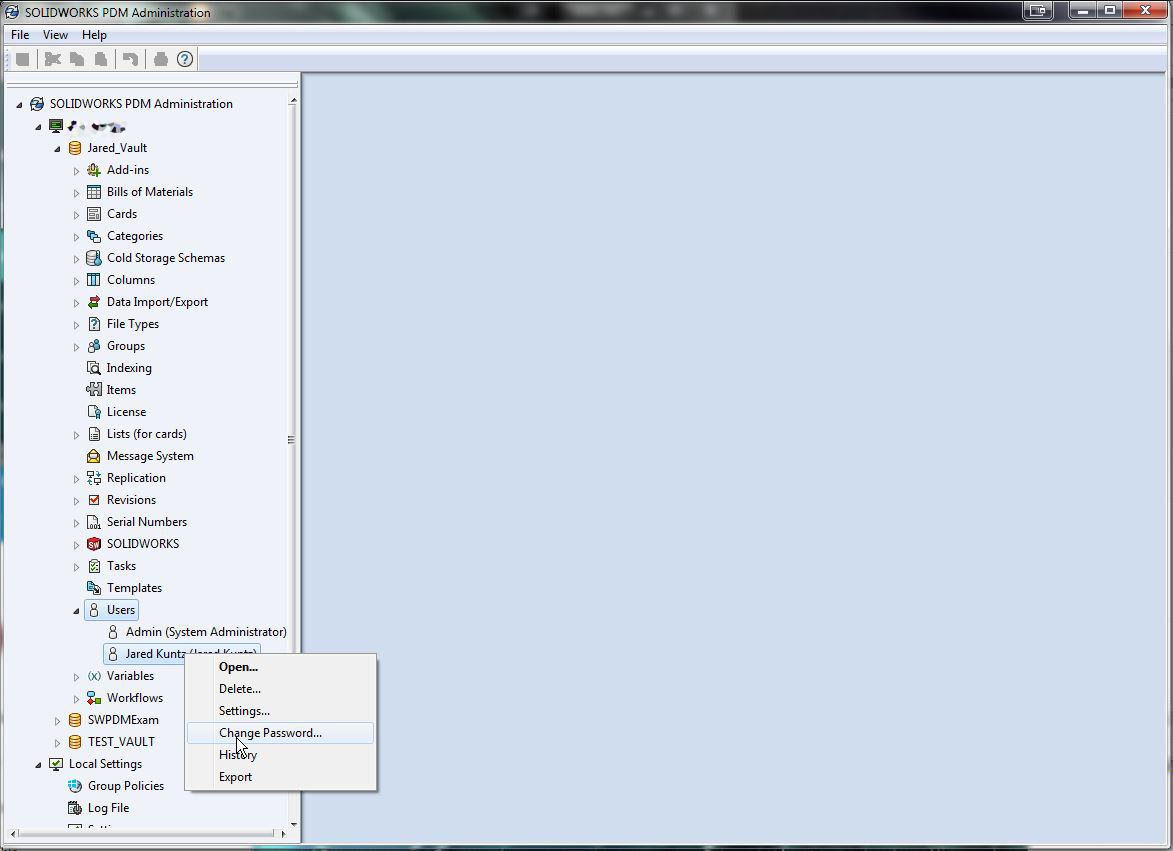Click the Undo toolbar icon
The height and width of the screenshot is (851, 1173).
pos(130,59)
